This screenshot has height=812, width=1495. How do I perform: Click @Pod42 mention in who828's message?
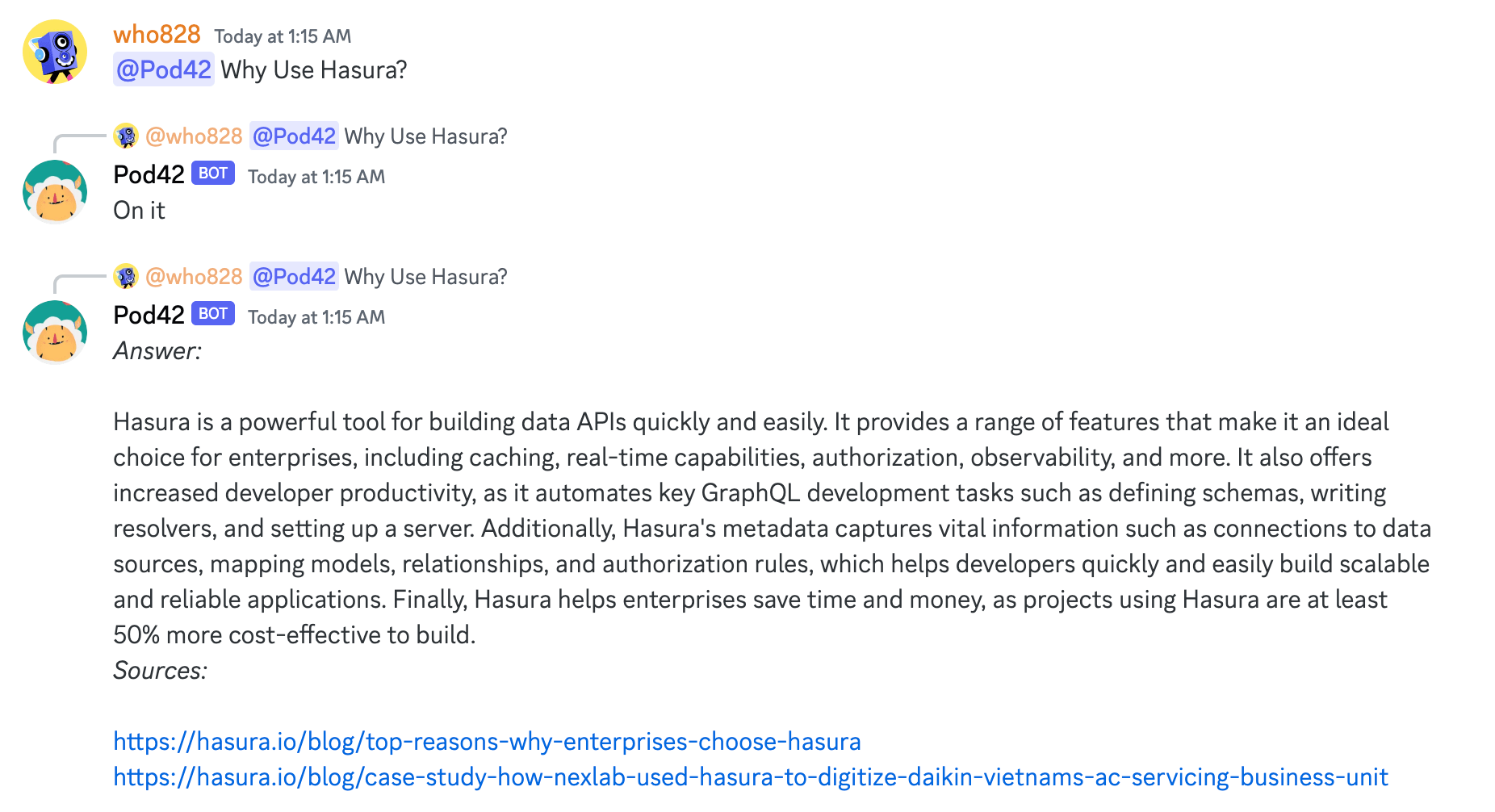click(x=164, y=69)
